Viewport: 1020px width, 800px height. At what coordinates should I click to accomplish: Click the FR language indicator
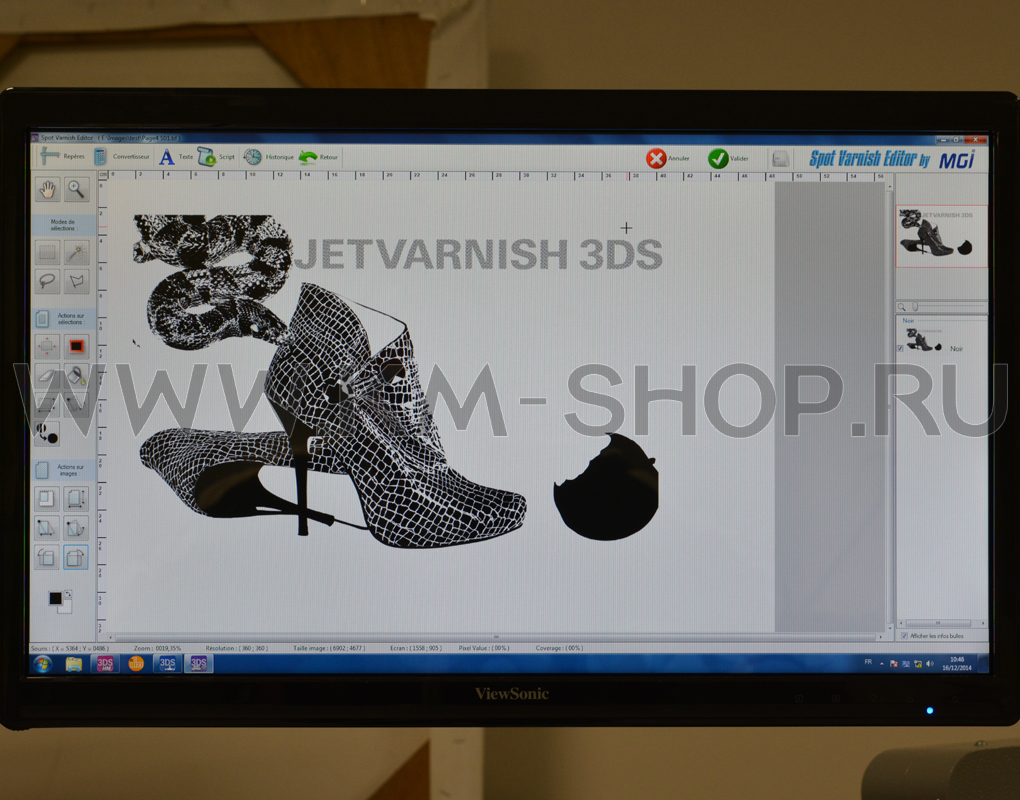(x=868, y=662)
